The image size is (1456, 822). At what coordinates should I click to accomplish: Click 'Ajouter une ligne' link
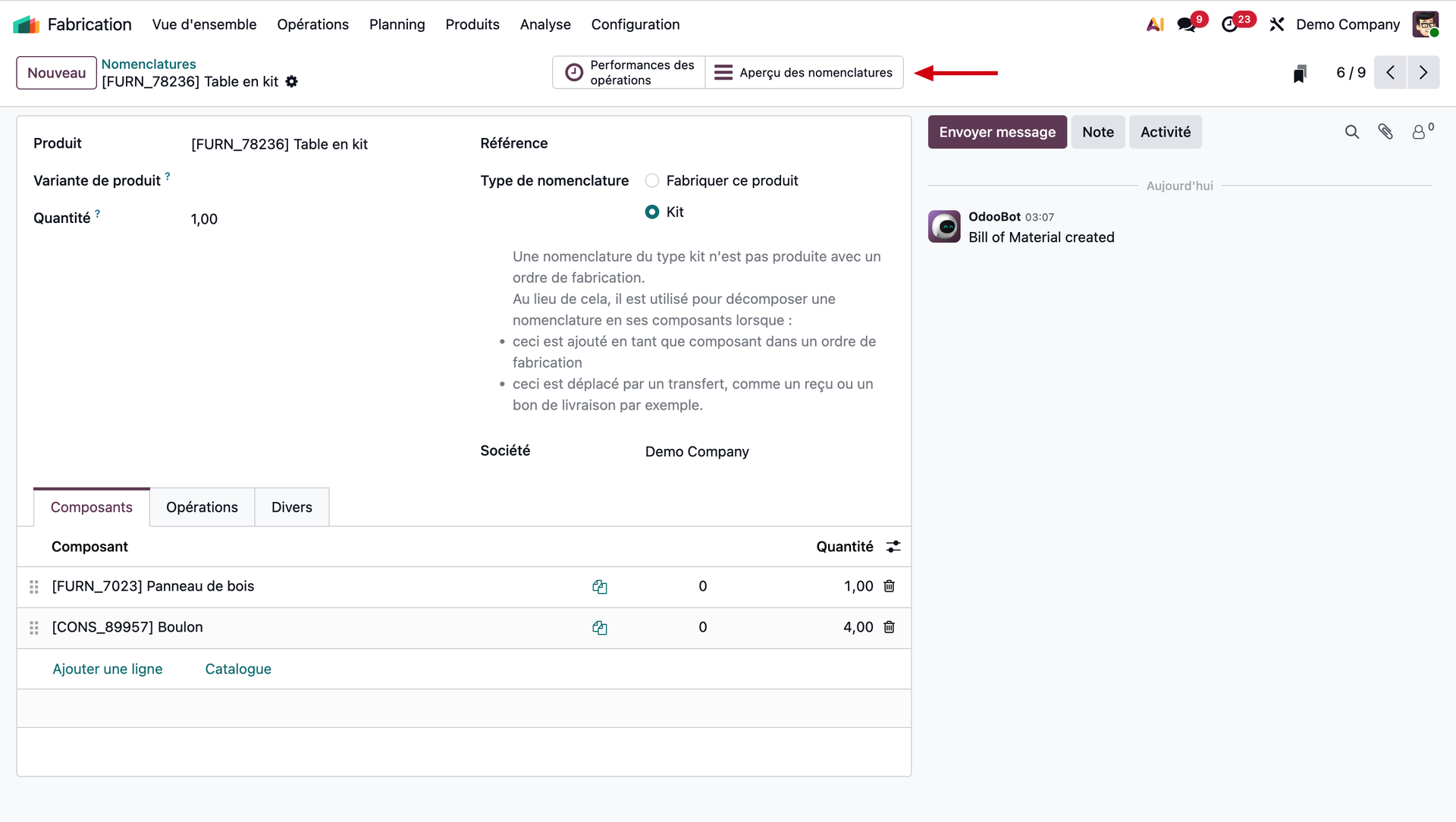coord(108,669)
